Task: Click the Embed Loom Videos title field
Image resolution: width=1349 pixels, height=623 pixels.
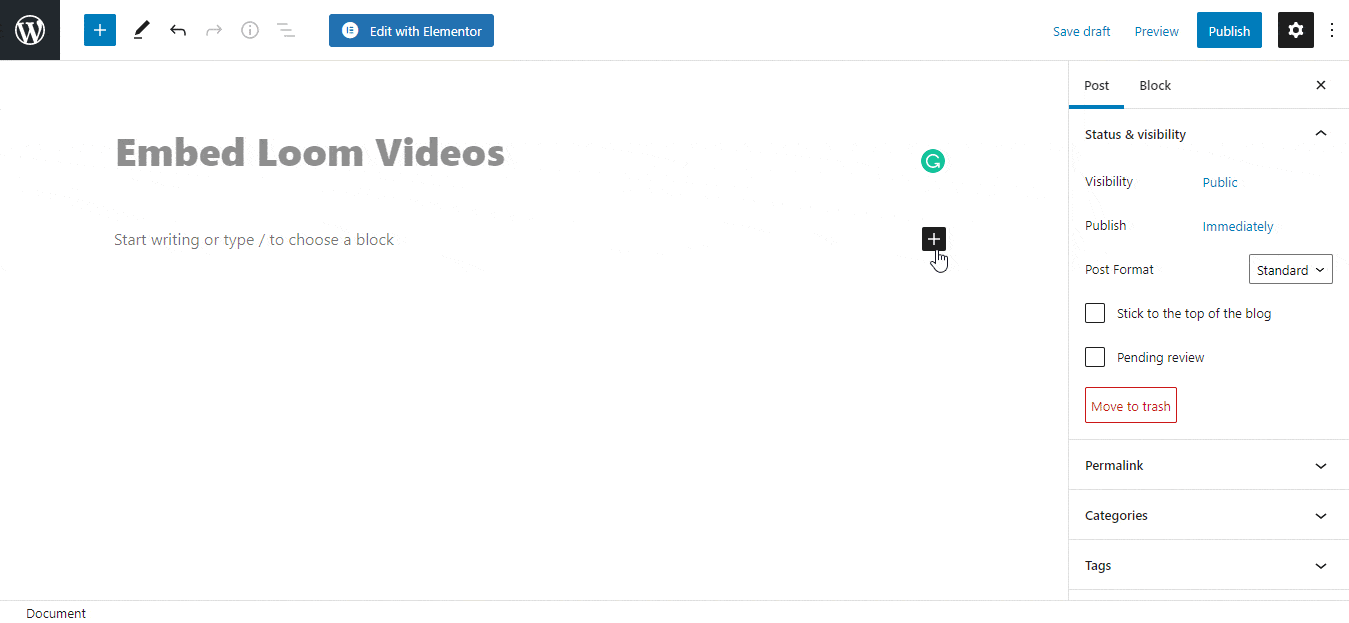Action: coord(310,153)
